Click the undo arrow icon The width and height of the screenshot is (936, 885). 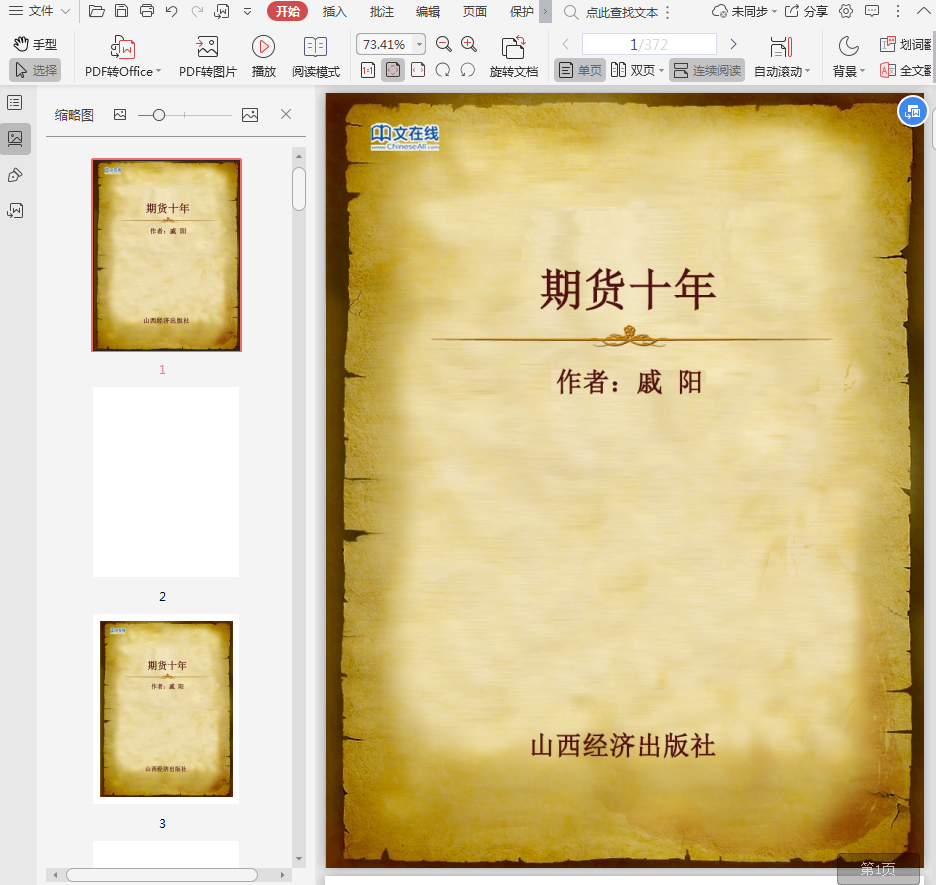point(171,11)
